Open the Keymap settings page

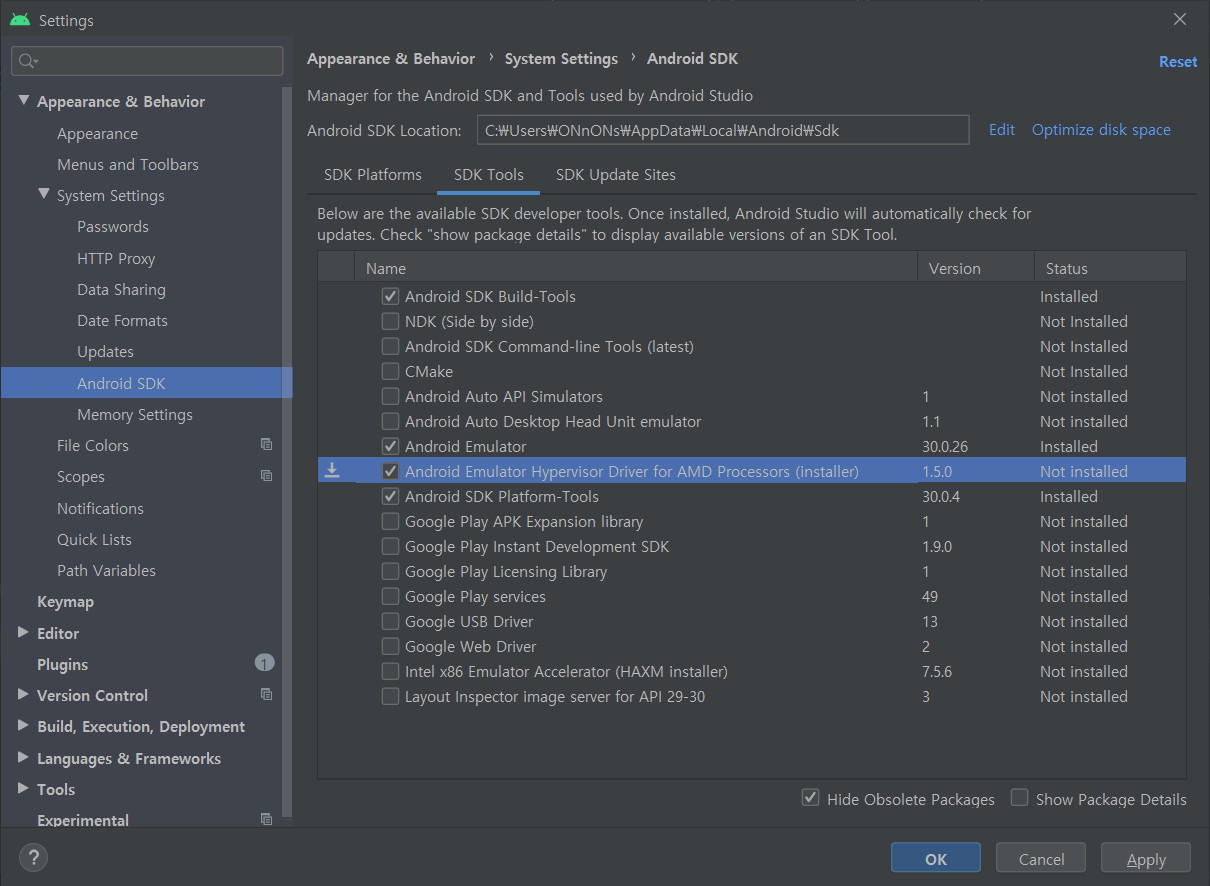click(65, 601)
